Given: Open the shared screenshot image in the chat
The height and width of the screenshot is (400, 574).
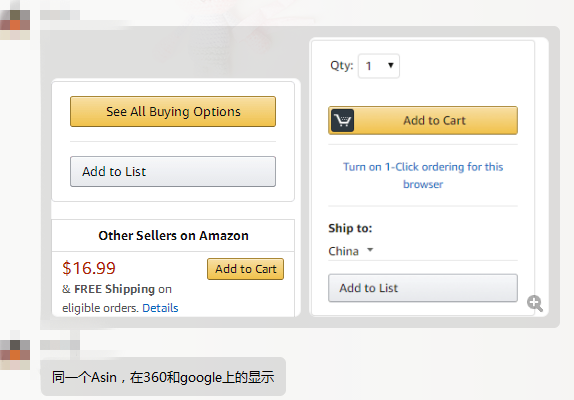Looking at the screenshot, I should 300,177.
